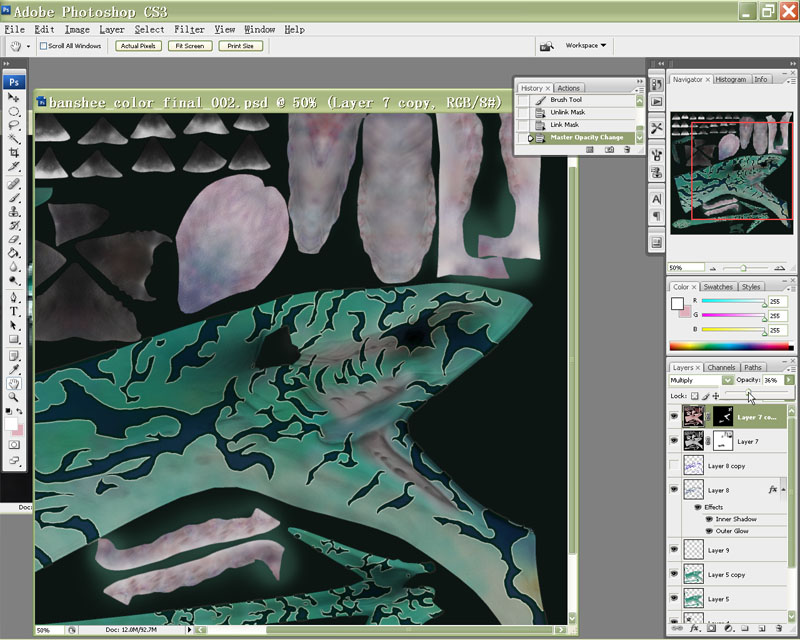This screenshot has height=640, width=800.
Task: Select the Path Selection tool
Action: coord(14,325)
